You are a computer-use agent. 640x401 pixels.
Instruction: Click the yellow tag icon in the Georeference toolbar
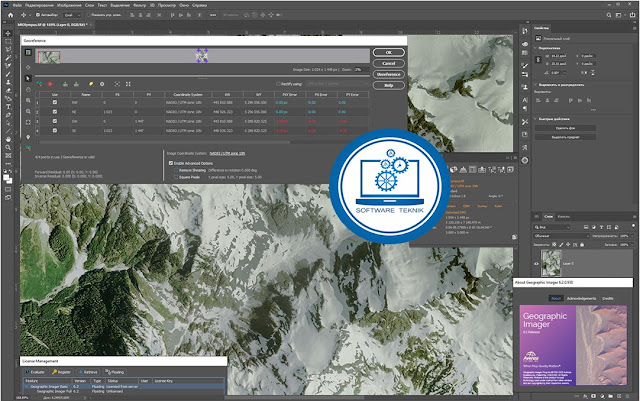[91, 84]
